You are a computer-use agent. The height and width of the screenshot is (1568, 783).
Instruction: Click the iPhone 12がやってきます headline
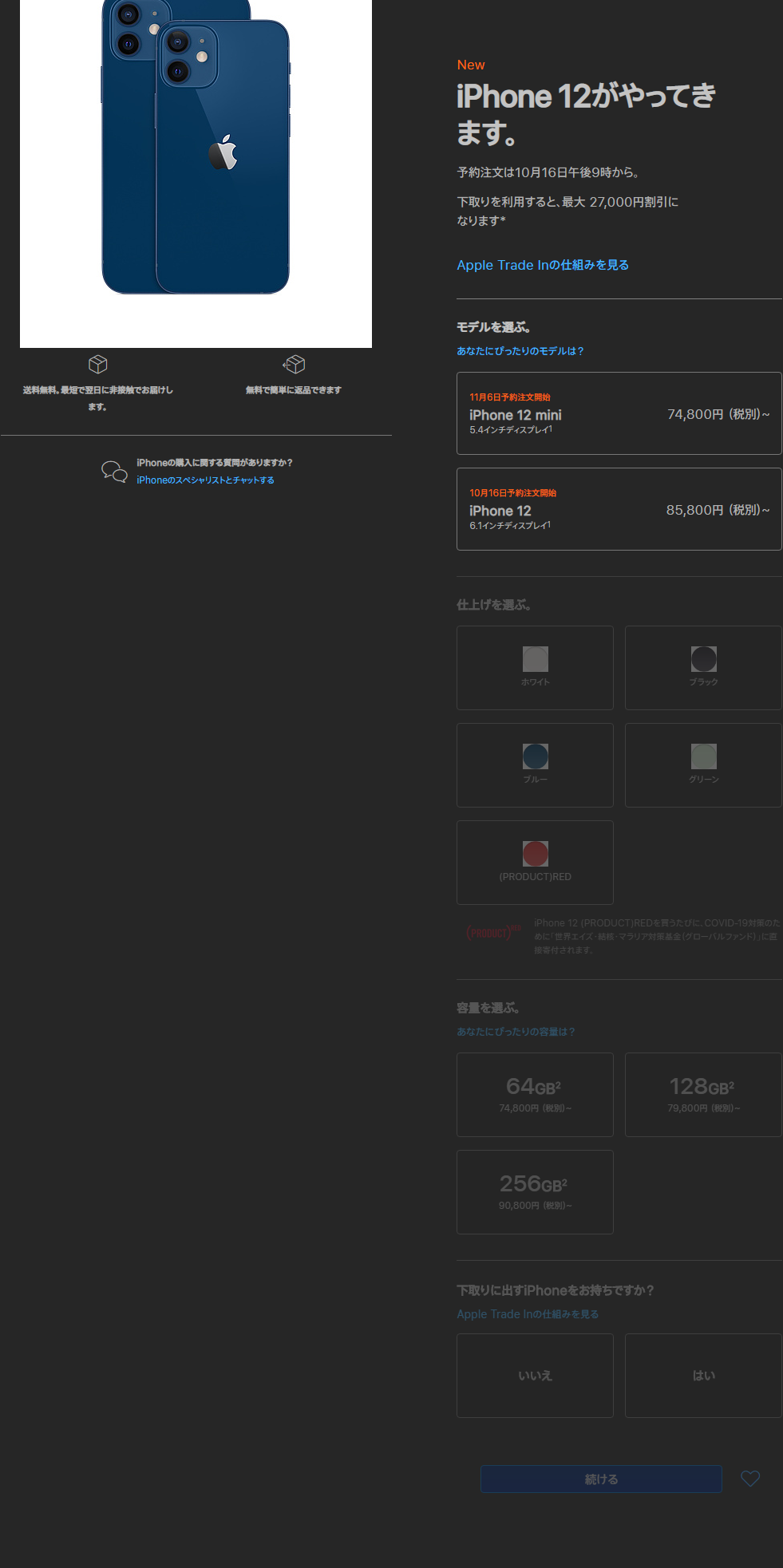[587, 114]
